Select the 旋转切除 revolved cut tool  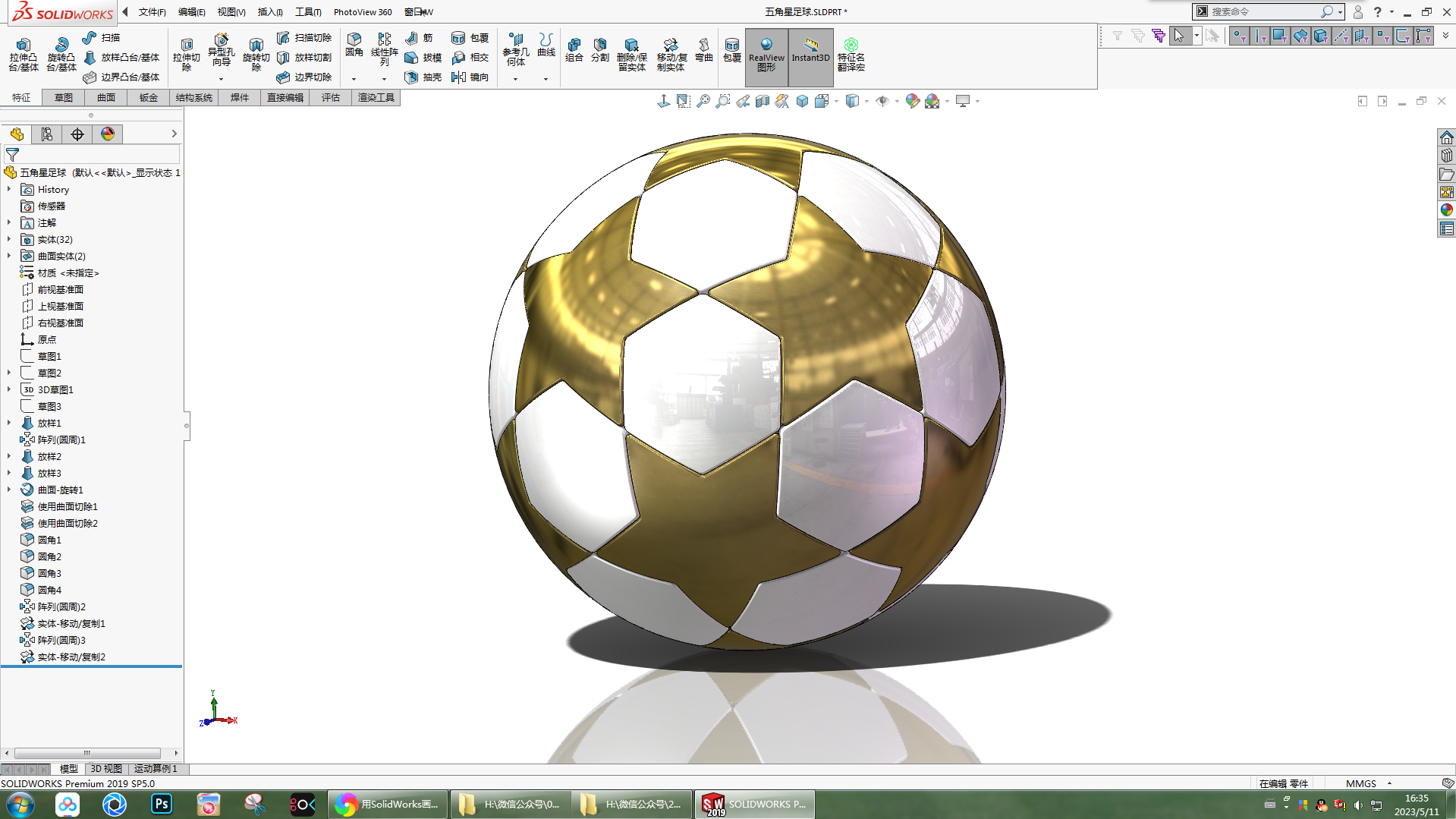[256, 54]
